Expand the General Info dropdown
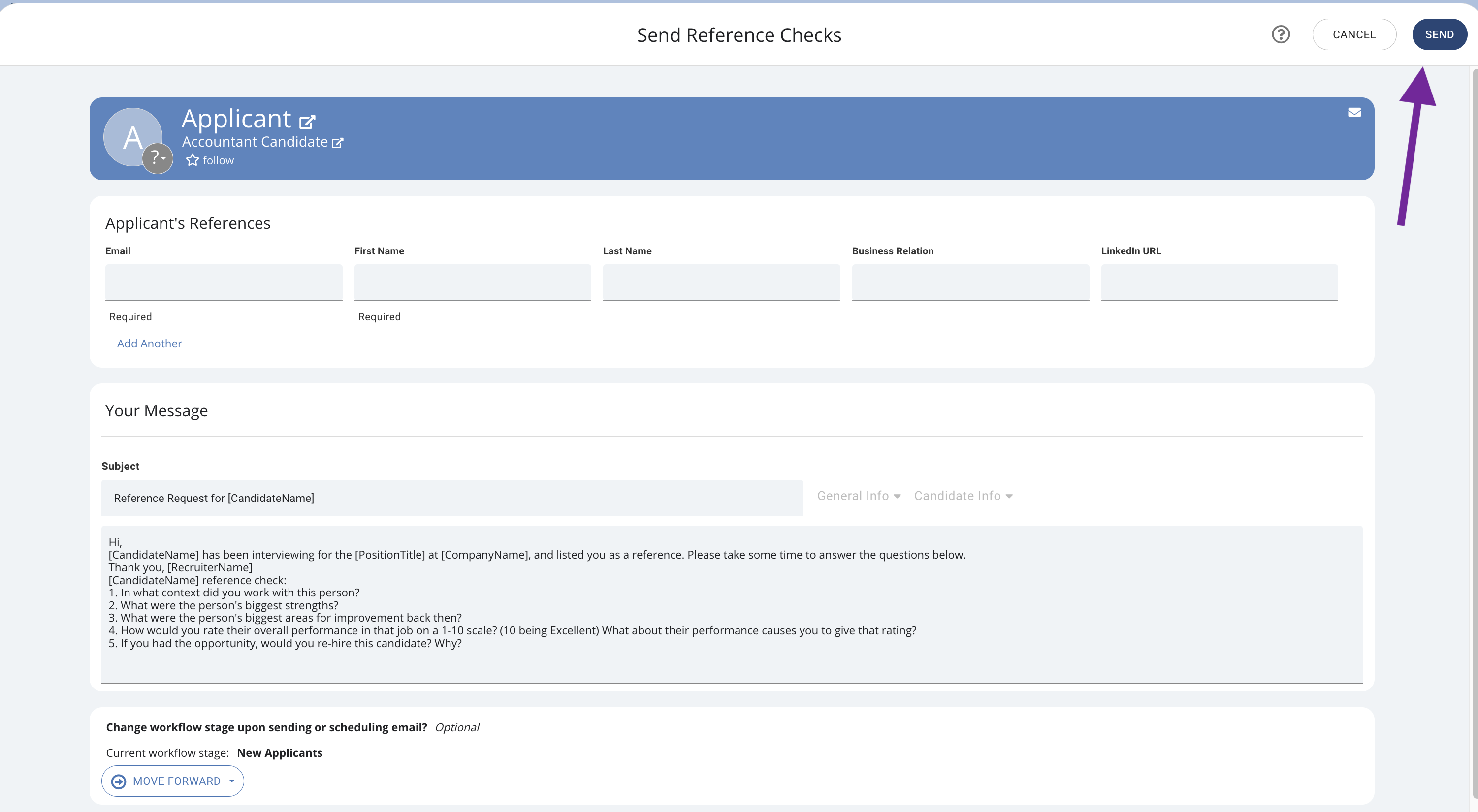Screen dimensions: 1478x812 [858, 496]
